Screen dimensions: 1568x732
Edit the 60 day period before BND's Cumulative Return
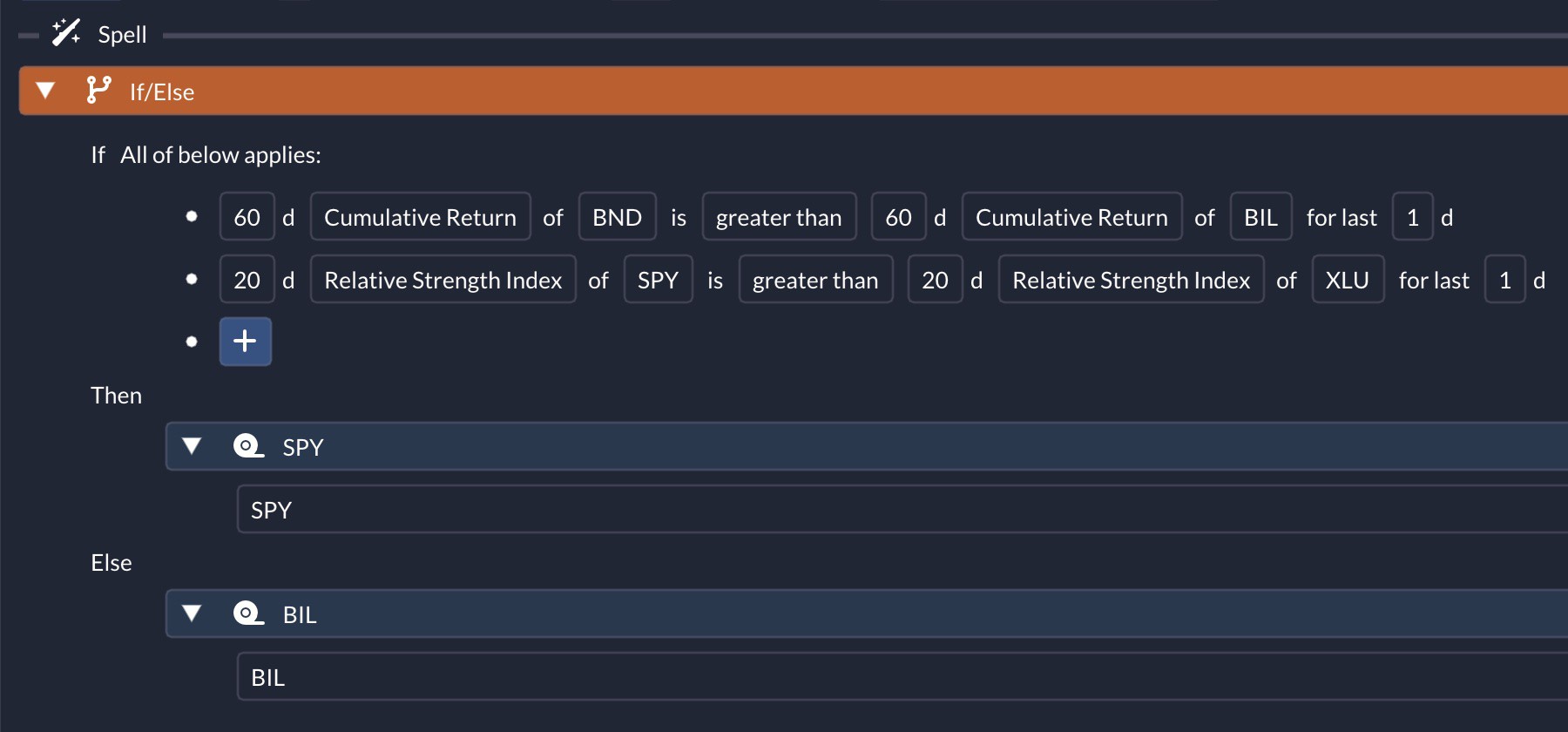(247, 216)
